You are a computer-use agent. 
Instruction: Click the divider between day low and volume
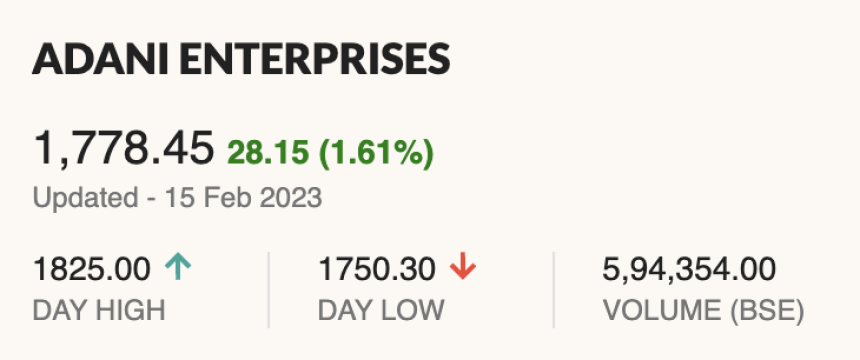click(553, 290)
